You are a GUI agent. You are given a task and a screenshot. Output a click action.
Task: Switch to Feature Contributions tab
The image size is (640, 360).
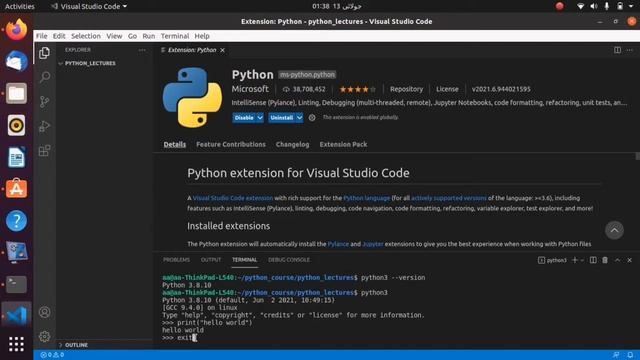(231, 144)
